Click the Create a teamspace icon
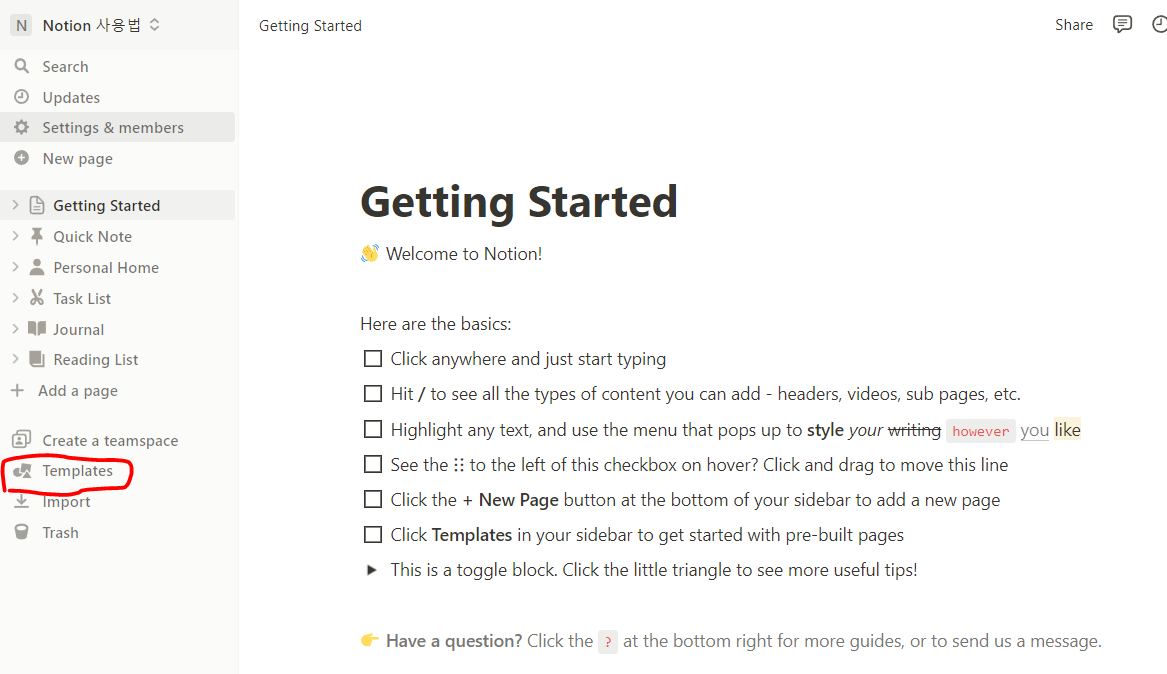1167x674 pixels. (22, 440)
